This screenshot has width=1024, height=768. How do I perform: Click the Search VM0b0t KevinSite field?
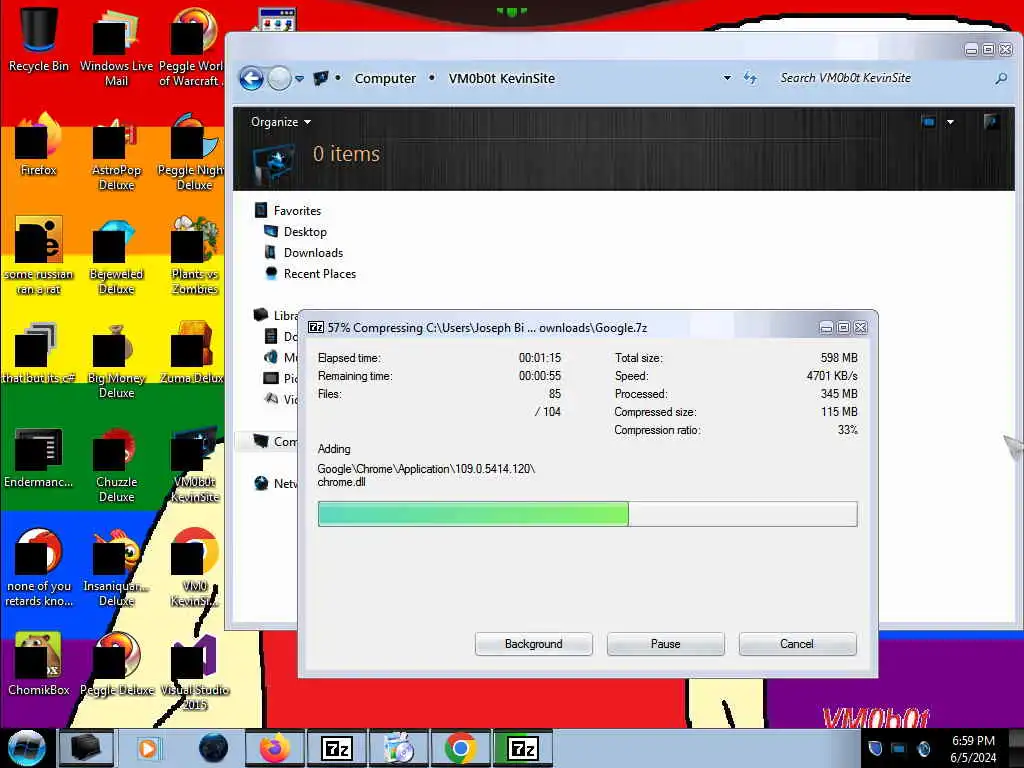tap(883, 78)
